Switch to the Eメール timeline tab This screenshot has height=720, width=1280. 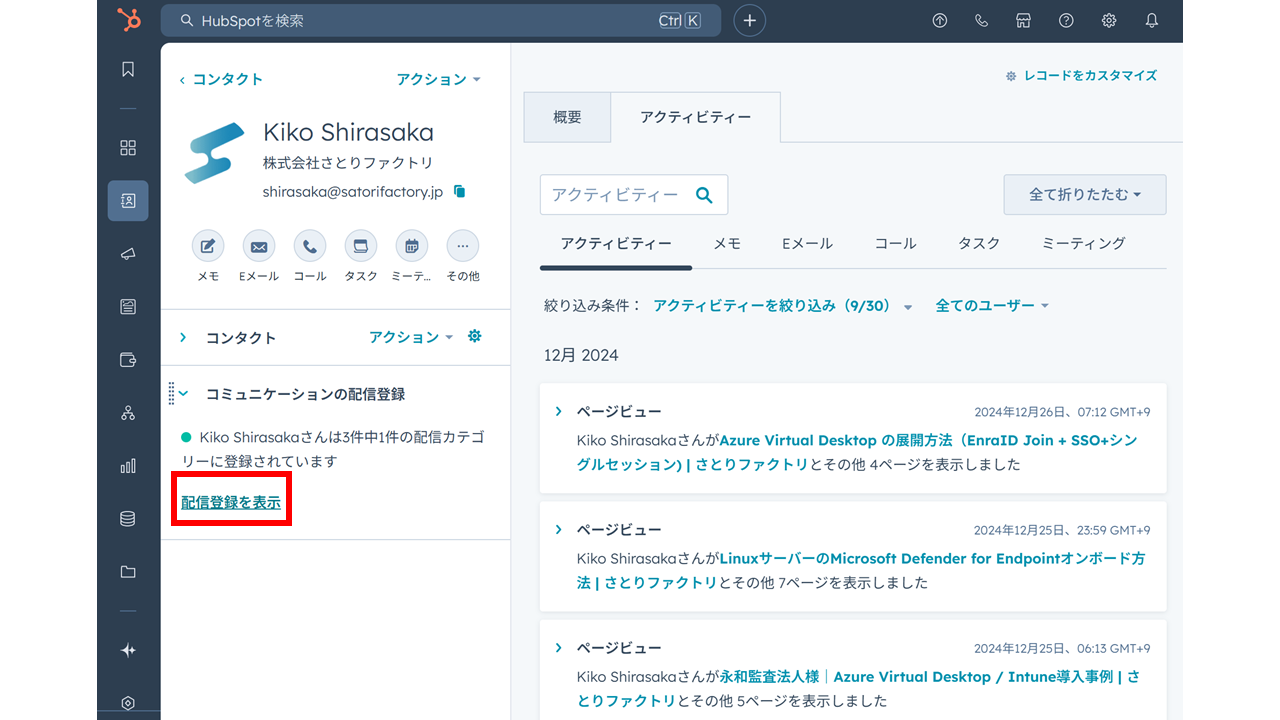pos(807,243)
